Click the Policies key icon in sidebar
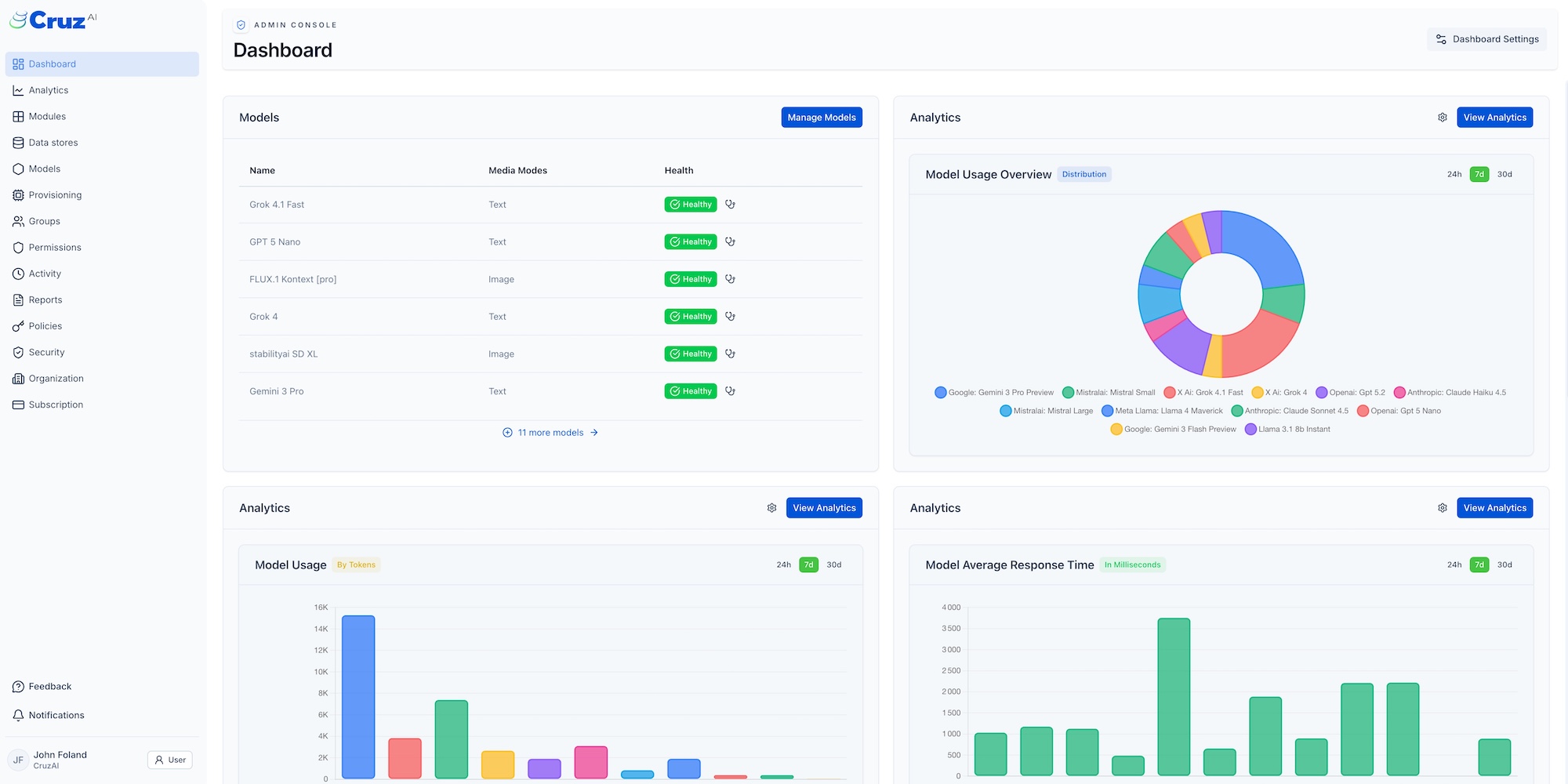Screen dimensions: 1568x784 pyautogui.click(x=18, y=325)
